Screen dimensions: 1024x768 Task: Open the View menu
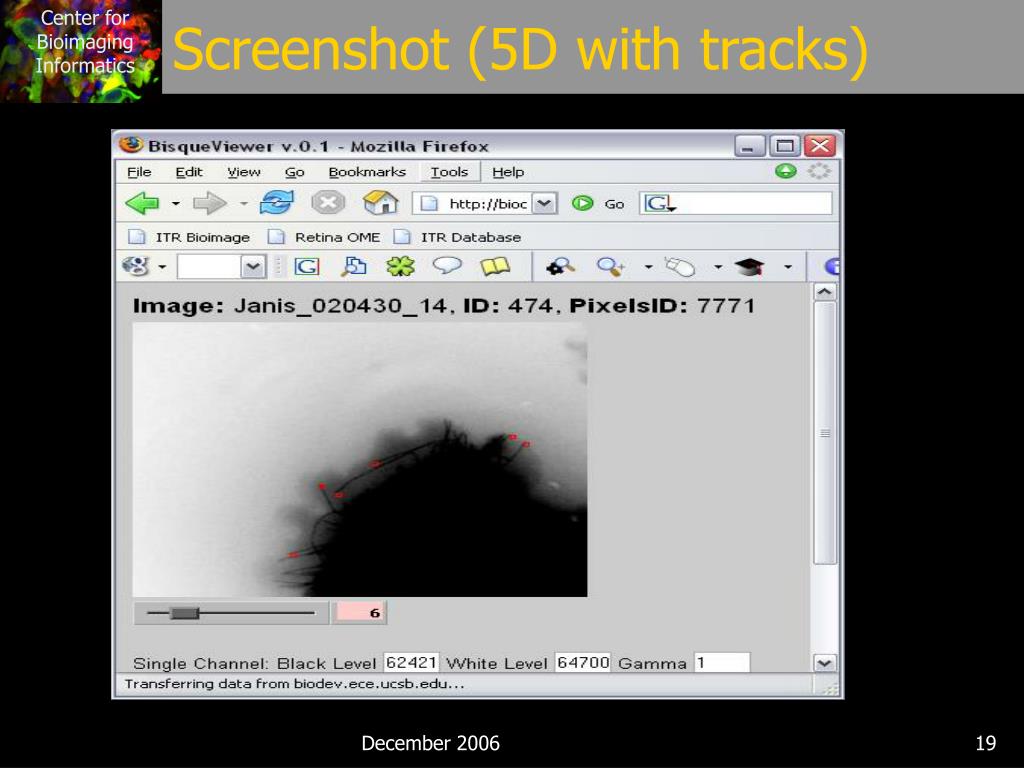click(244, 172)
